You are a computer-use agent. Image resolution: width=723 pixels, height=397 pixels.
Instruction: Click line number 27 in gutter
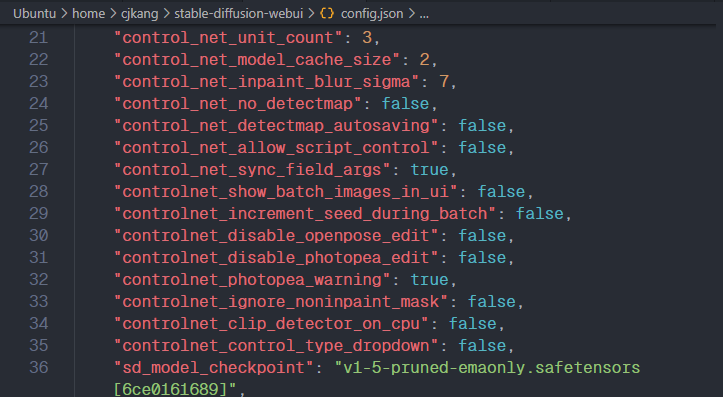click(x=39, y=170)
